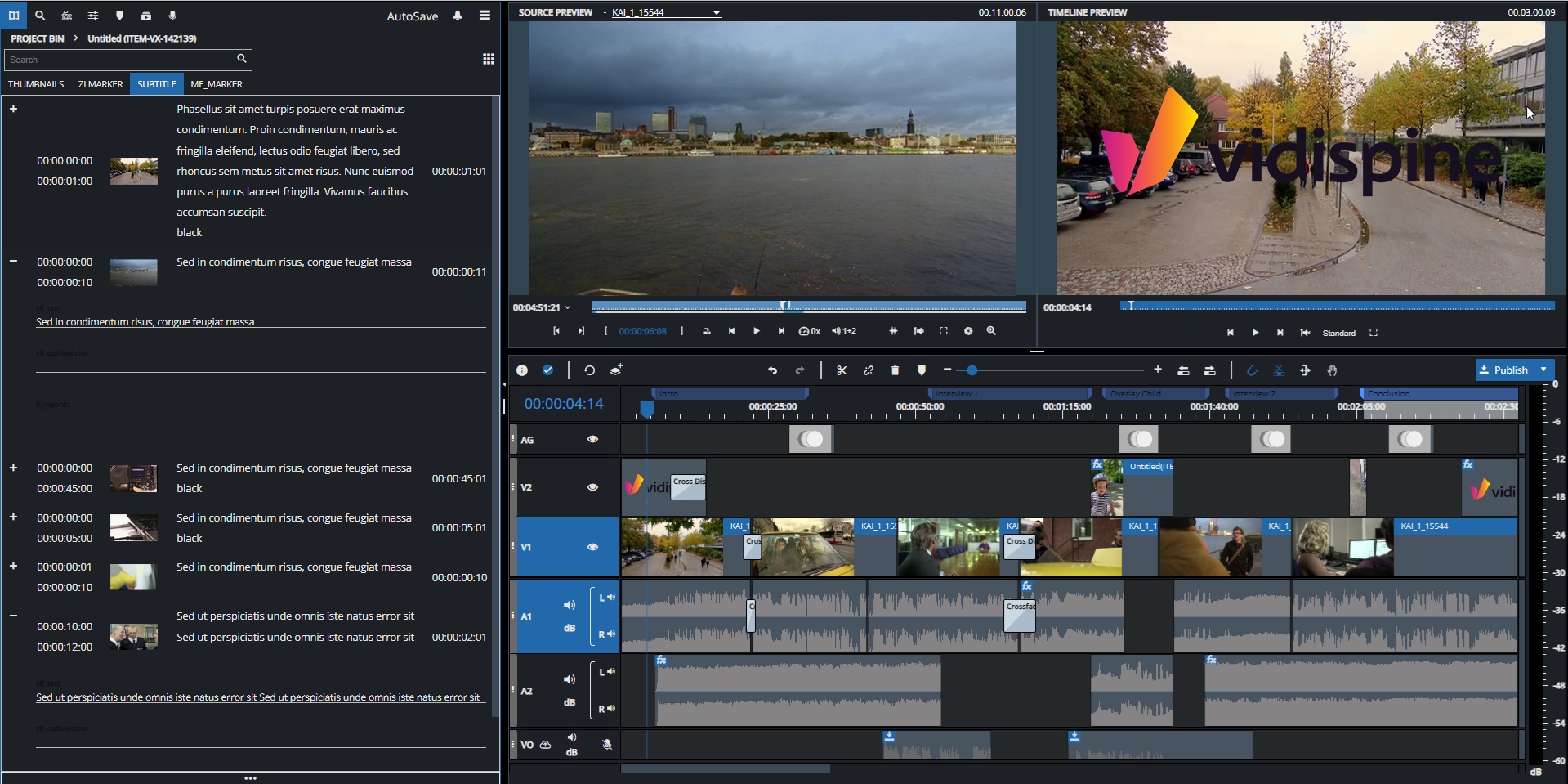Click the undo arrow in timeline toolbar
Viewport: 1568px width, 784px height.
[x=772, y=370]
